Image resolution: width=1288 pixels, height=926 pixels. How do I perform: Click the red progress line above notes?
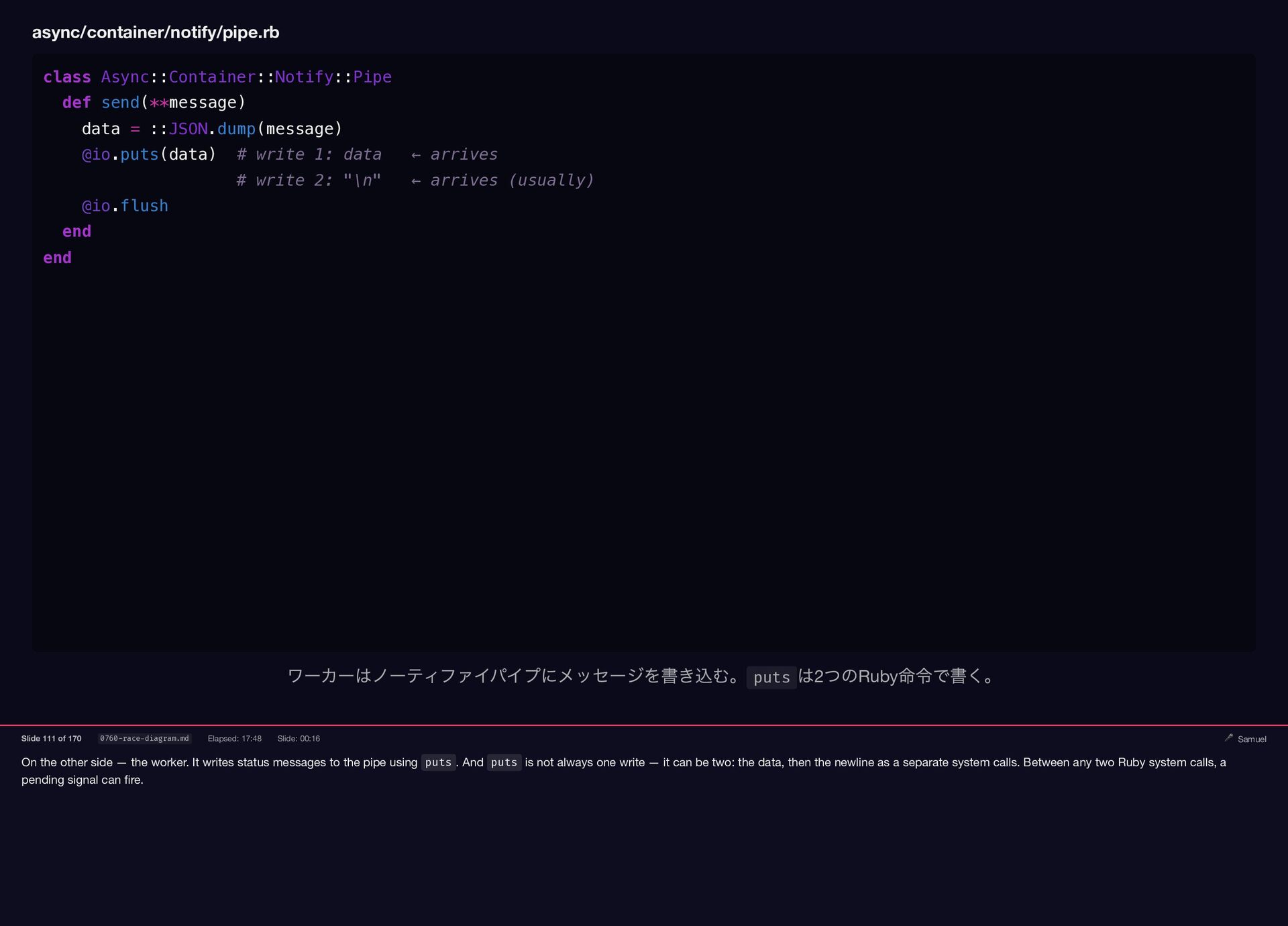(x=644, y=725)
